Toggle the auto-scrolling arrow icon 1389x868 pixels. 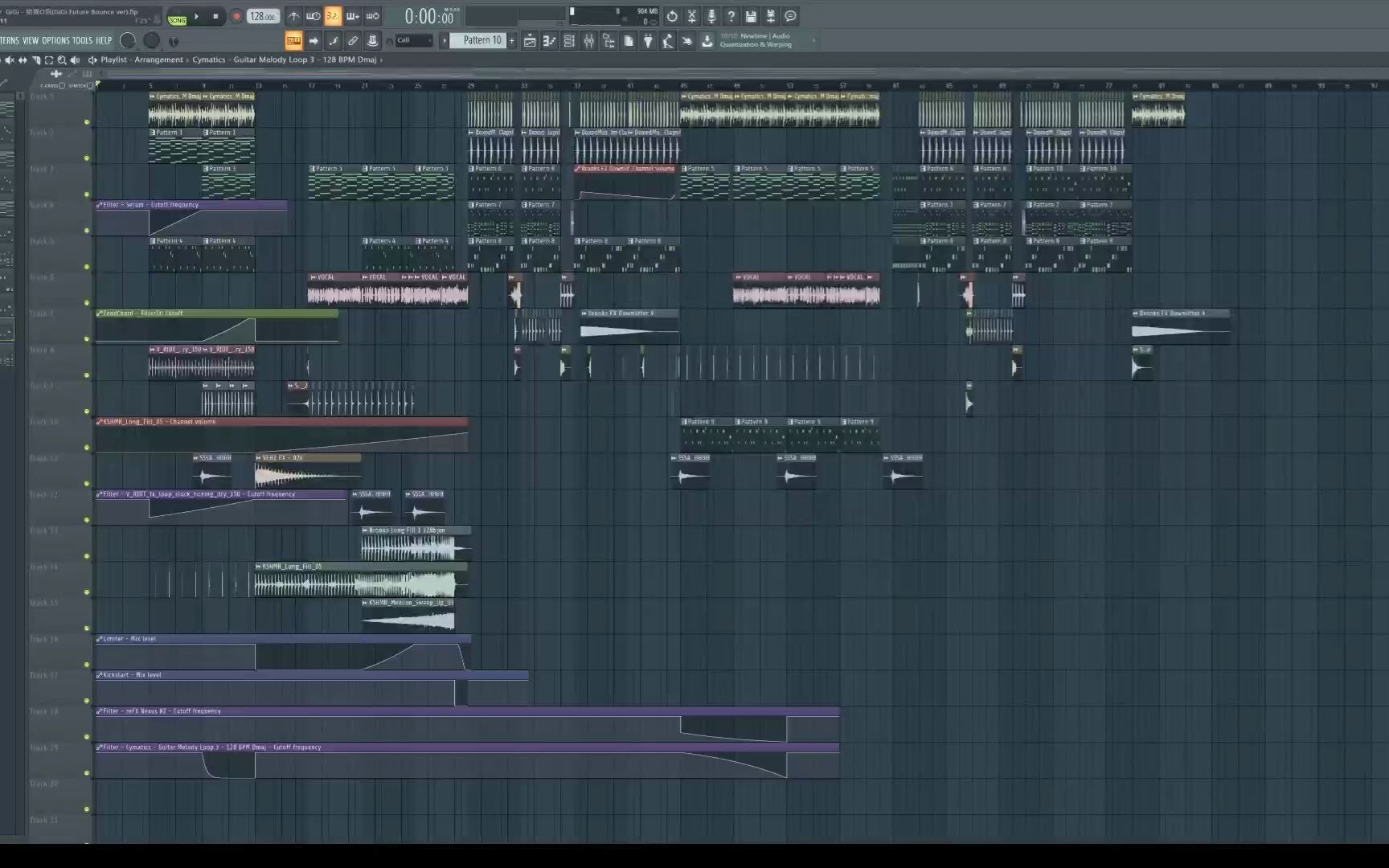[313, 40]
